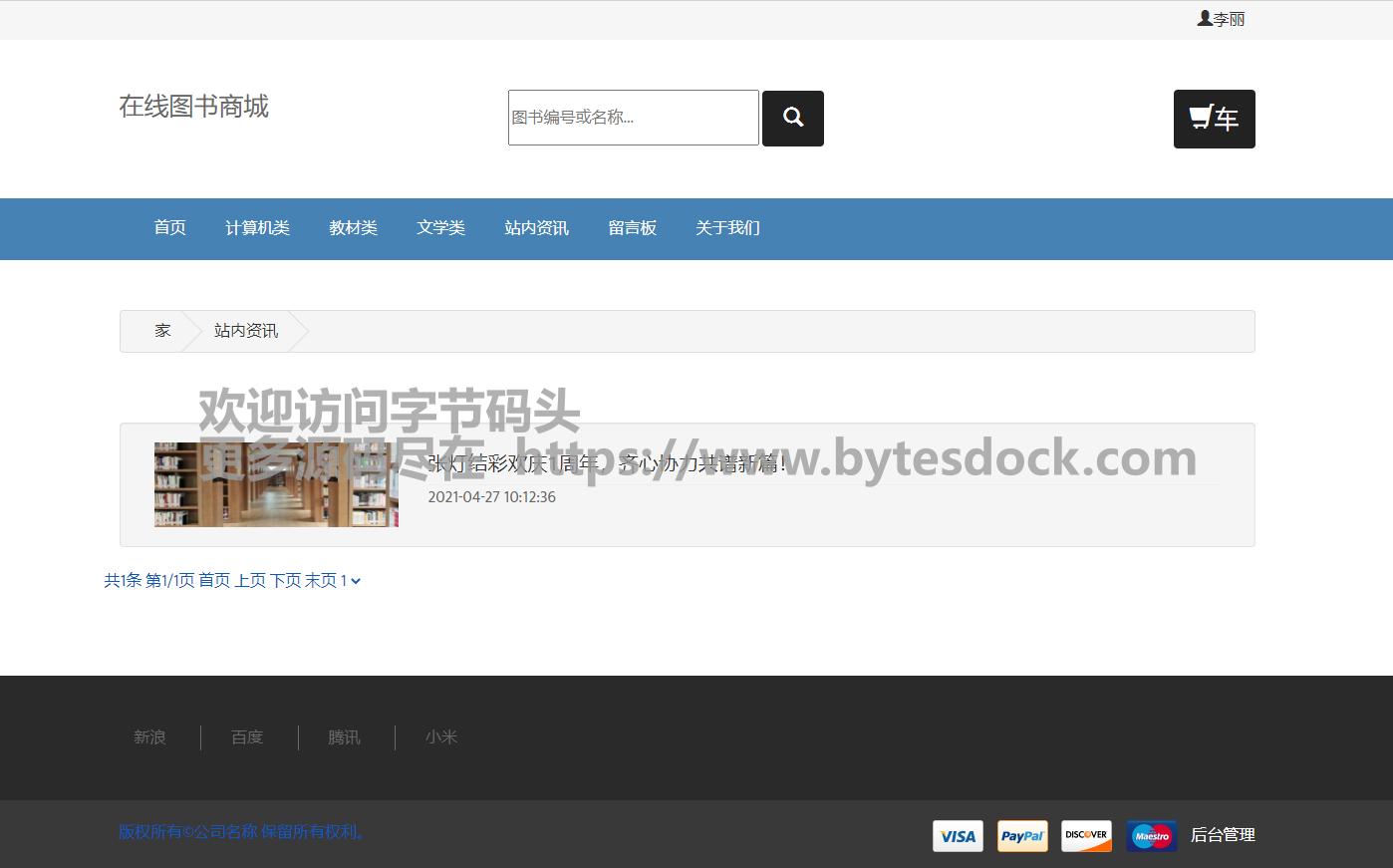
Task: Click the VISA payment icon
Action: tap(958, 836)
